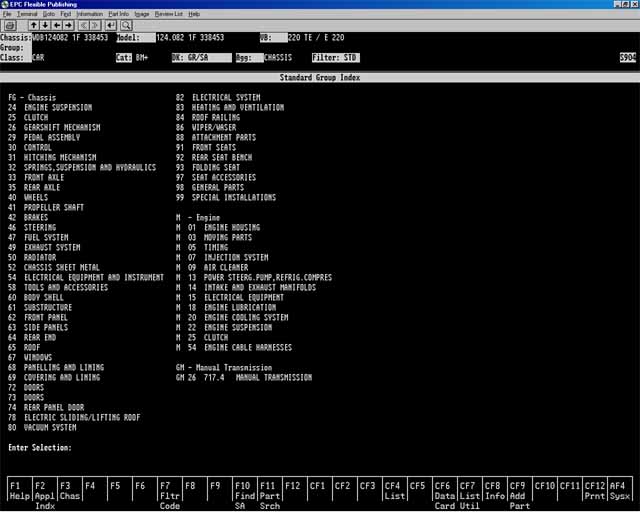The image size is (640, 512).
Task: Open the Find menu
Action: pos(65,14)
